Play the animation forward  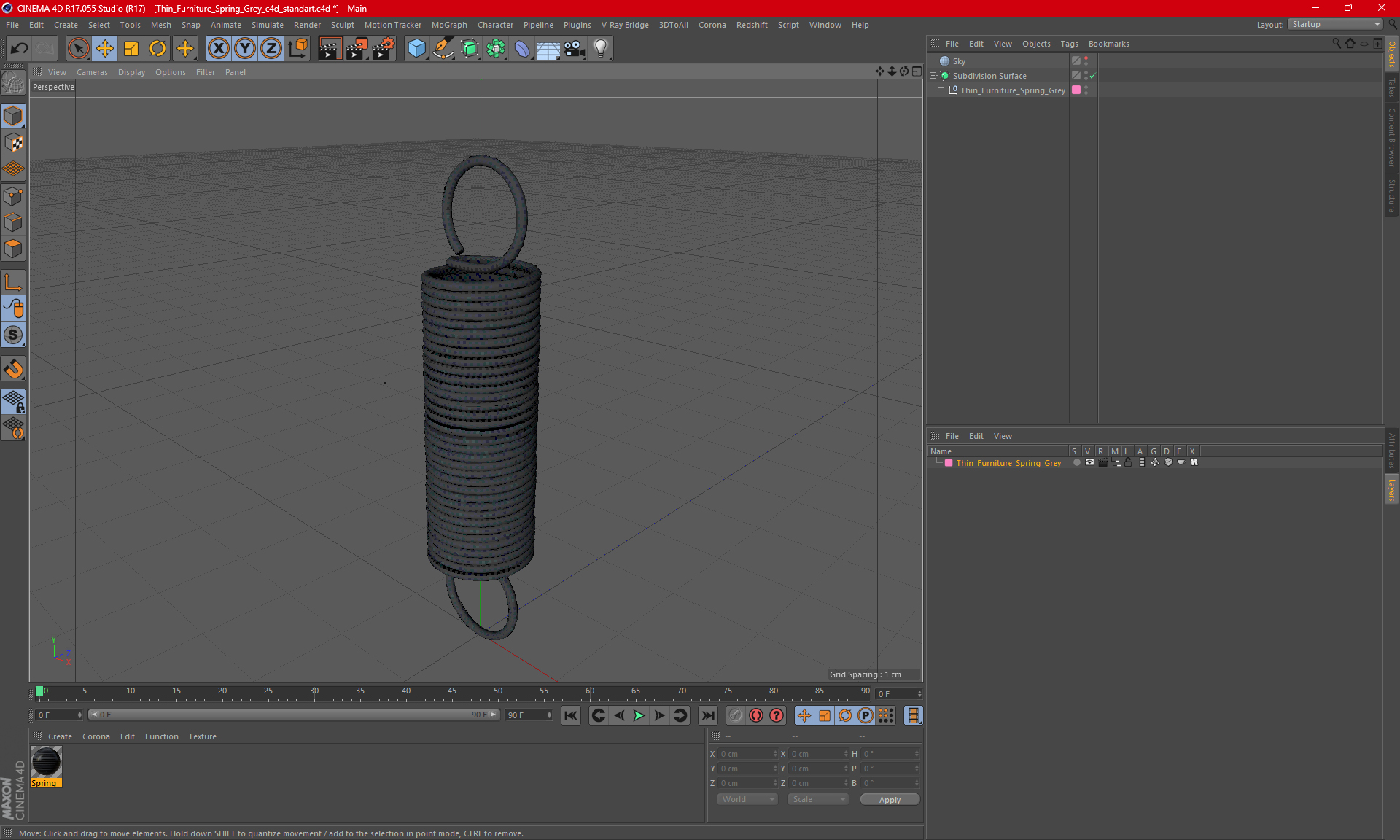click(639, 715)
